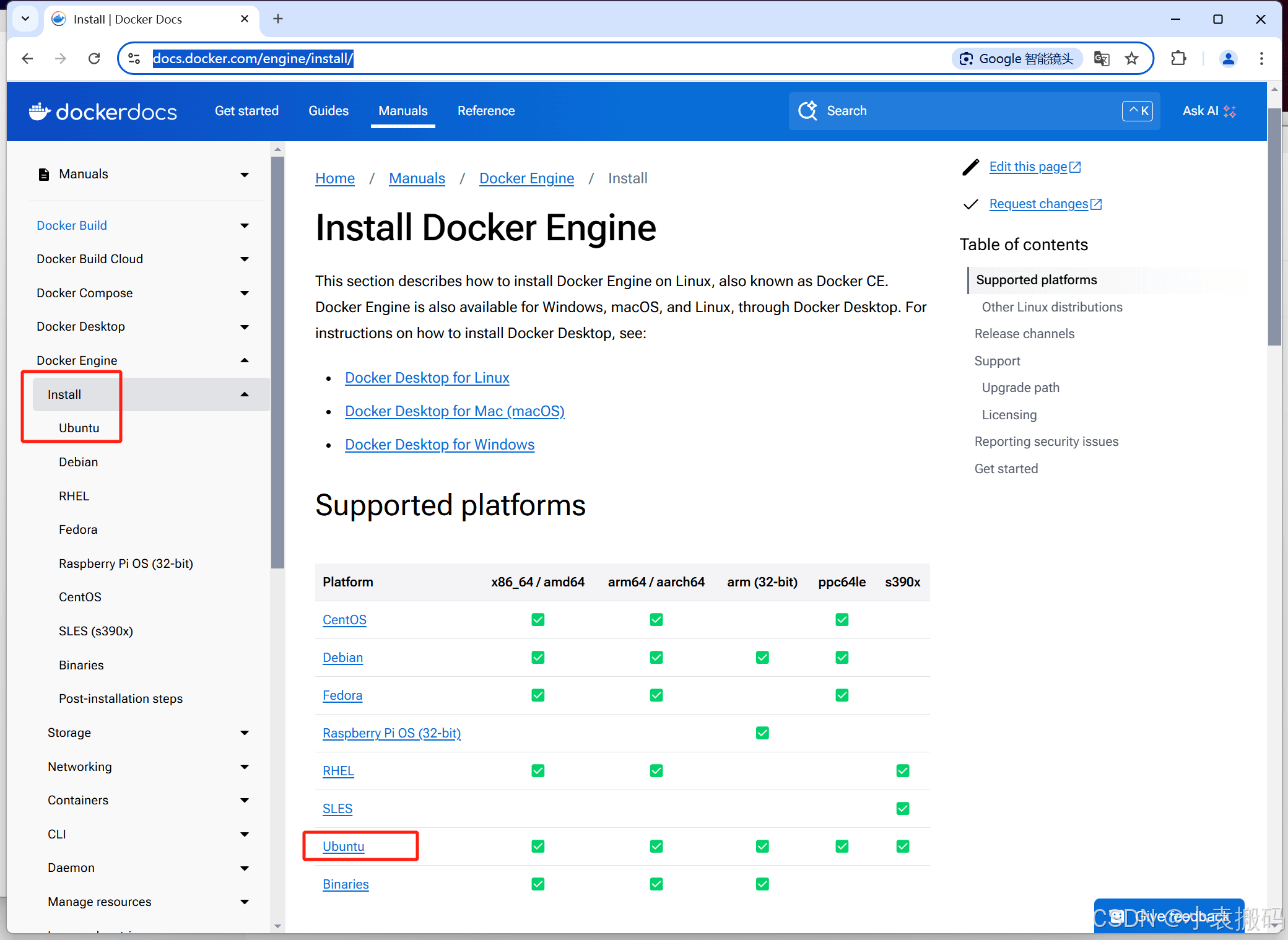Bookmark this page with star icon
Viewport: 1288px width, 940px height.
(1131, 59)
